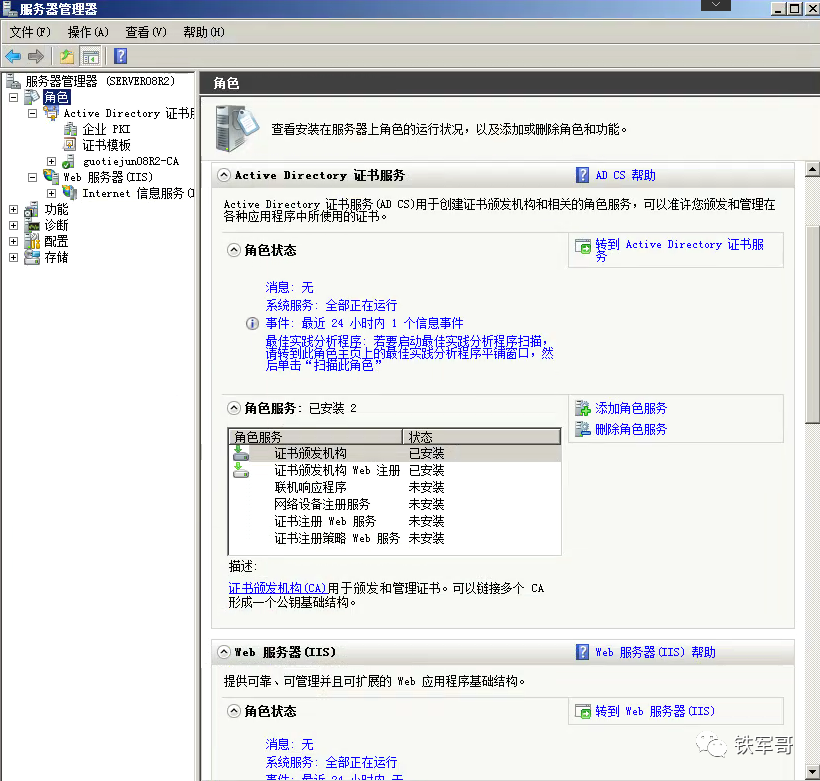Viewport: 820px width, 781px height.
Task: Click the 诊断 node icon
Action: 32,225
